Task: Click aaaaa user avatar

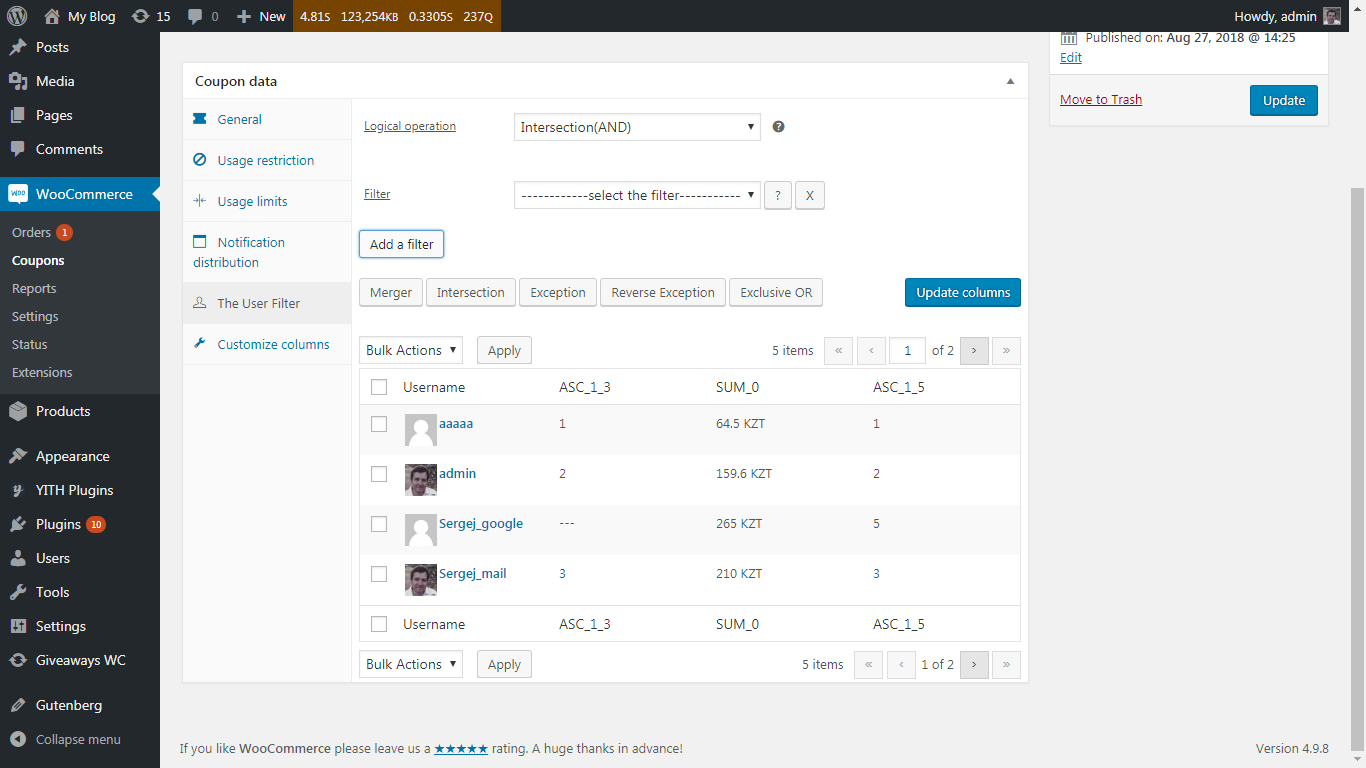Action: [x=421, y=430]
